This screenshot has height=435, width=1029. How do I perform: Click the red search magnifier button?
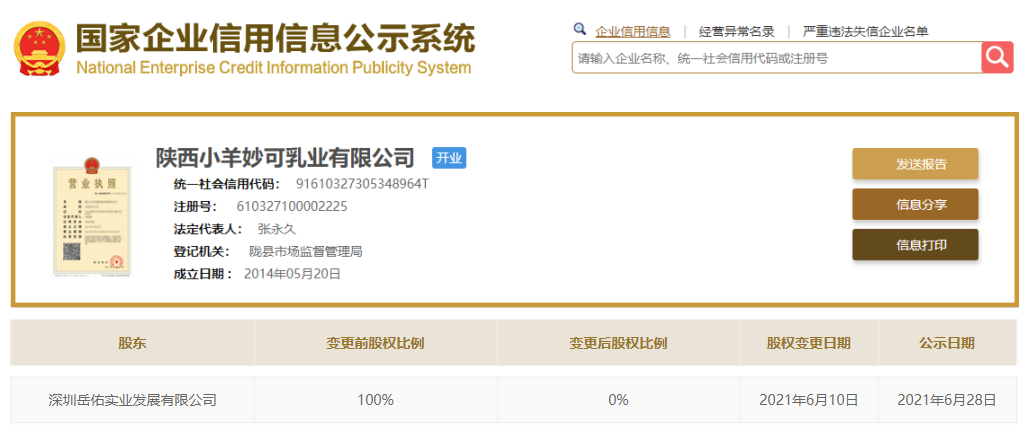[x=997, y=57]
